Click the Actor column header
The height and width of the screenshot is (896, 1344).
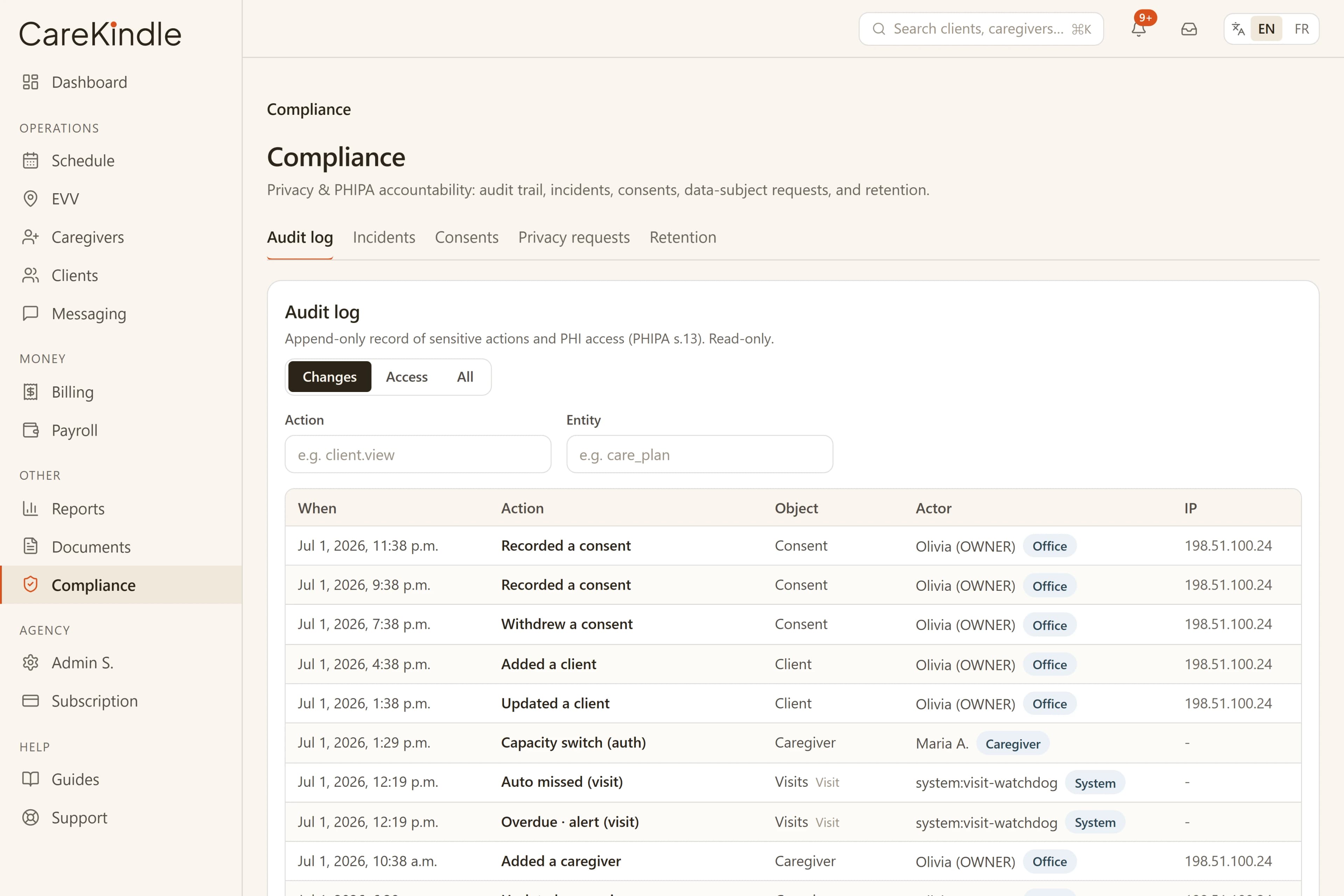pos(933,508)
